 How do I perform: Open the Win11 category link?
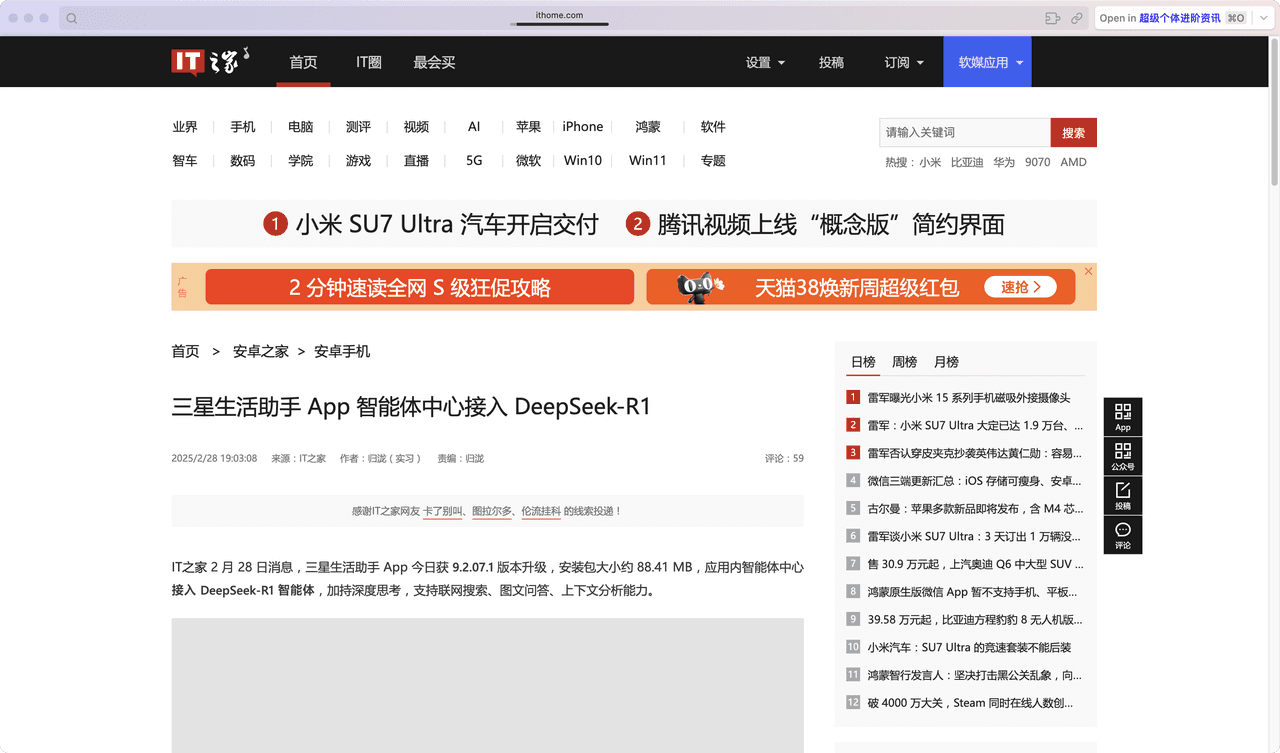[x=648, y=160]
